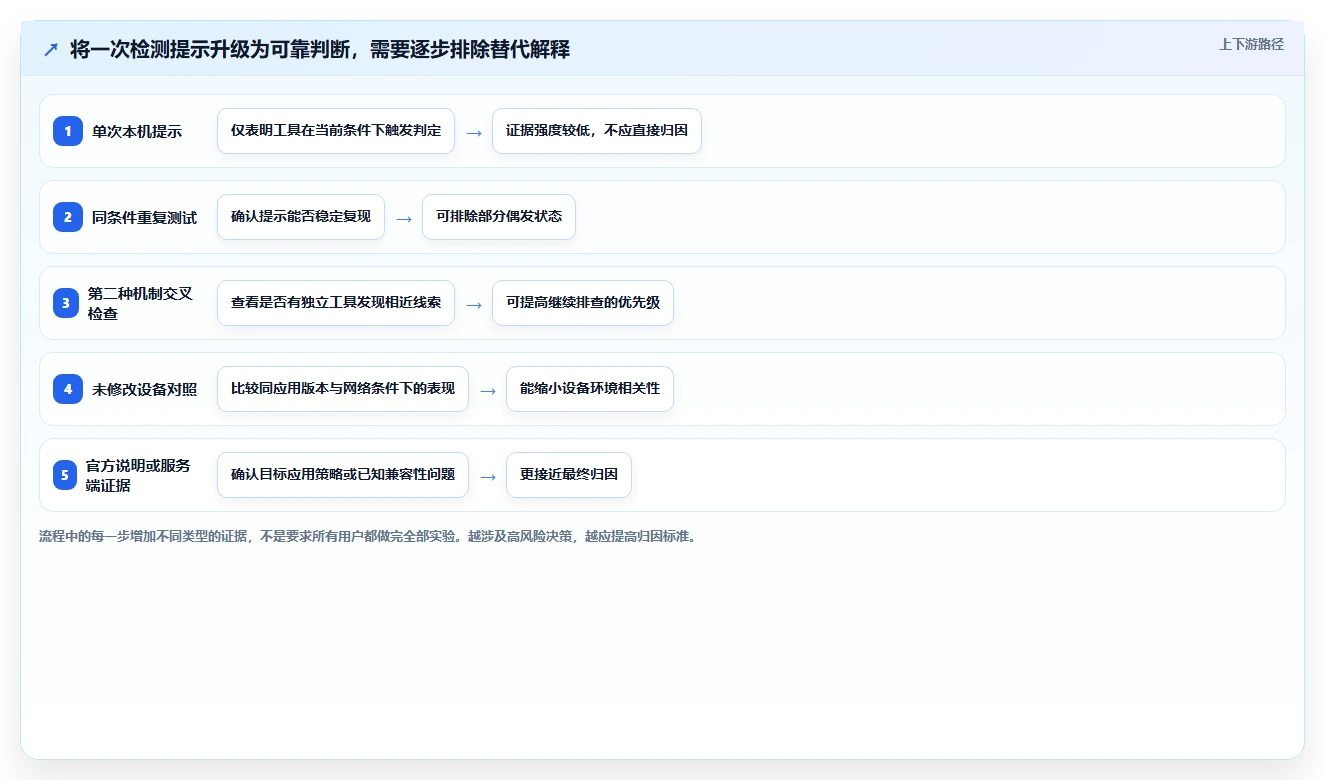Click the 未修改设备对照 step label
Viewport: 1325px width, 780px height.
tap(144, 389)
